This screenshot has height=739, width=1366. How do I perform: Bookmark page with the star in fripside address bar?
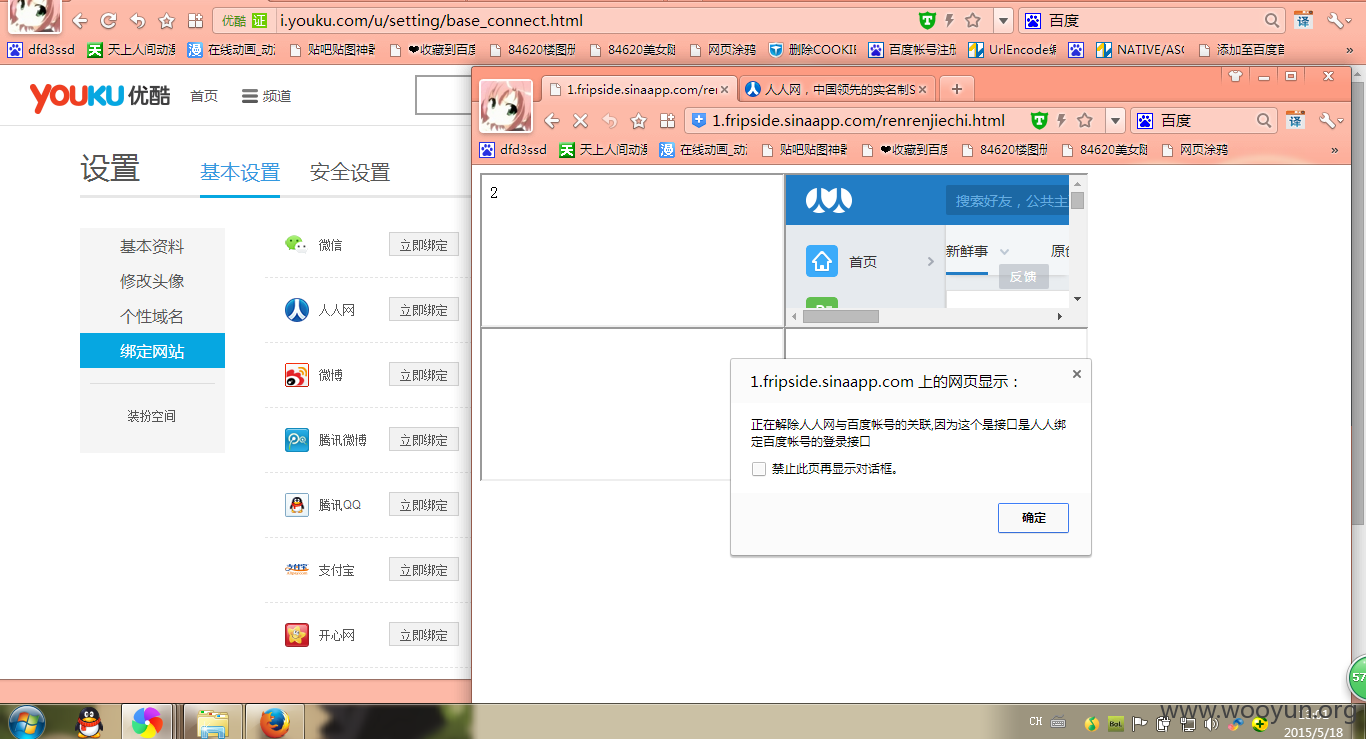click(x=1085, y=121)
